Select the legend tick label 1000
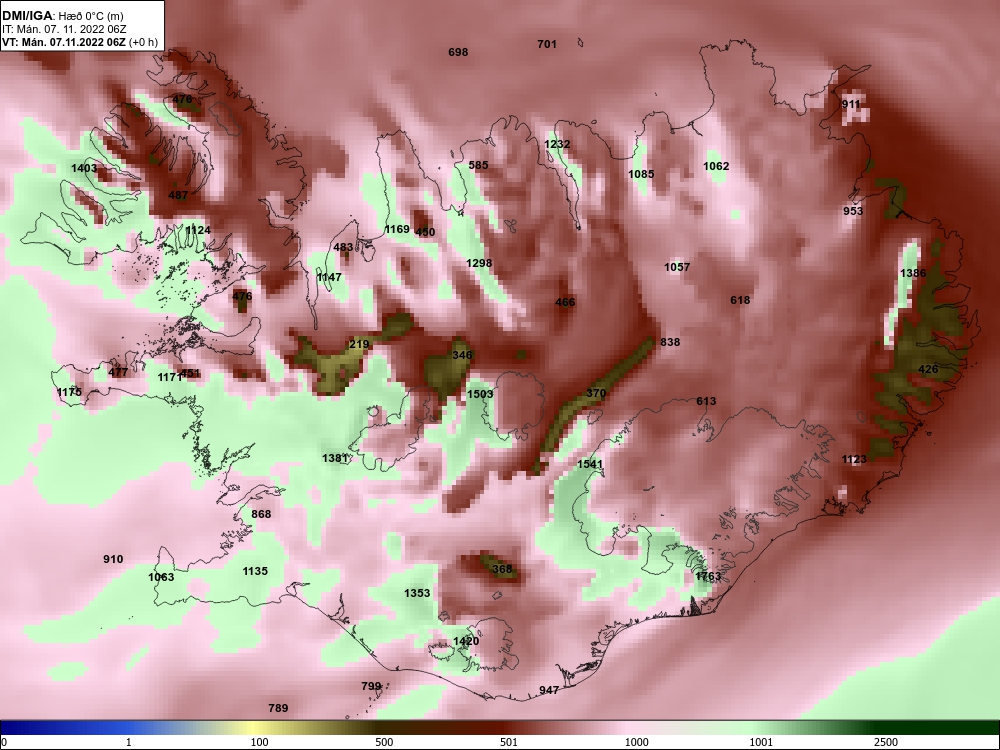Viewport: 1000px width, 750px height. (636, 742)
